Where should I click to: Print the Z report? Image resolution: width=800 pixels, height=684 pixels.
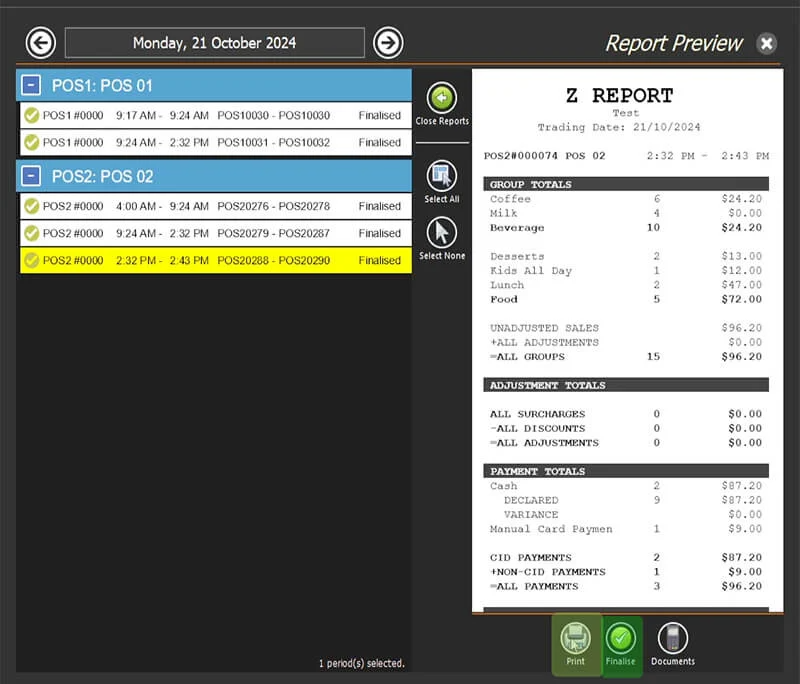[x=576, y=645]
